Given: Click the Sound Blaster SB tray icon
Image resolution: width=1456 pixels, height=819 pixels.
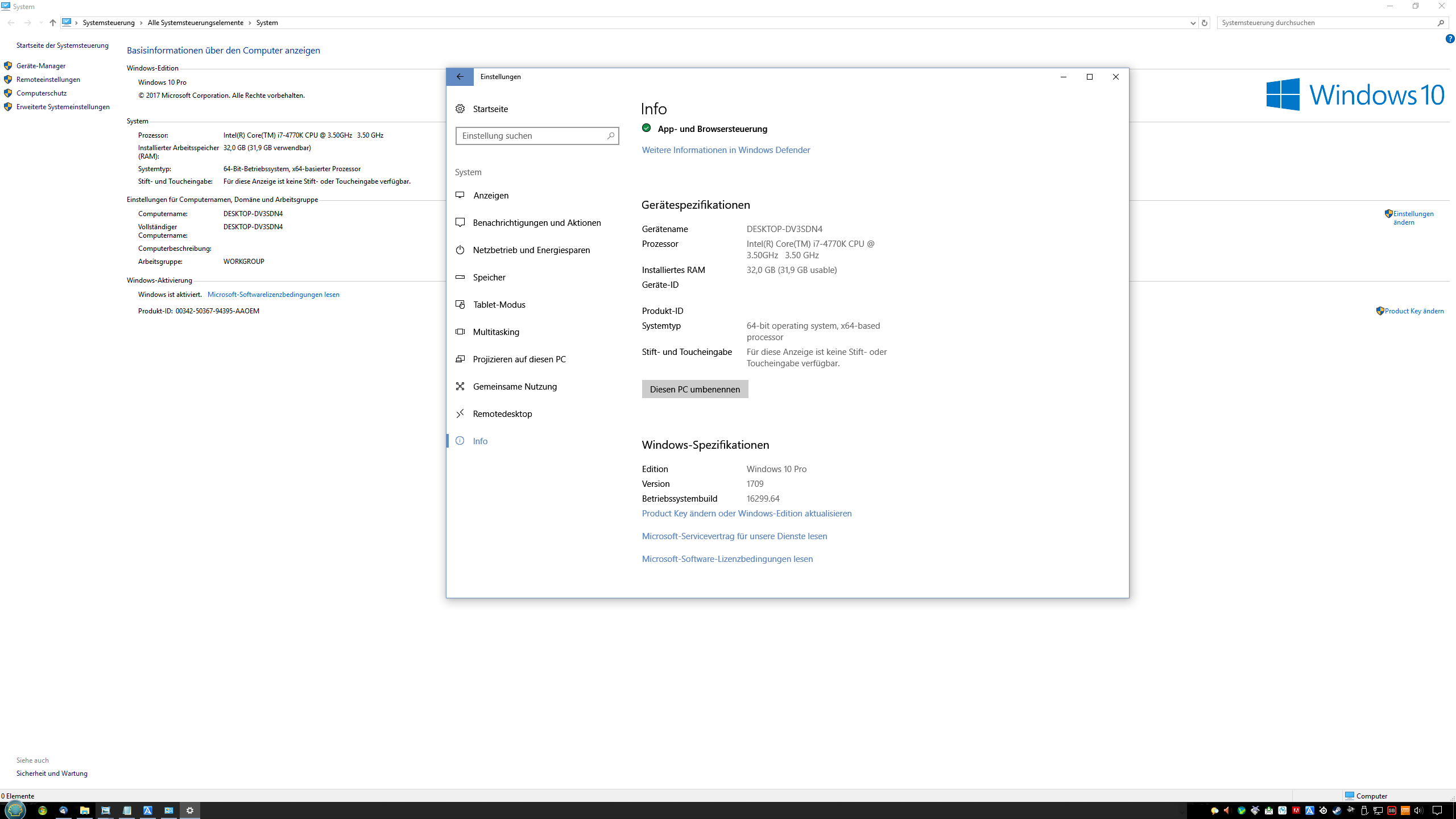Looking at the screenshot, I should coord(1391,810).
